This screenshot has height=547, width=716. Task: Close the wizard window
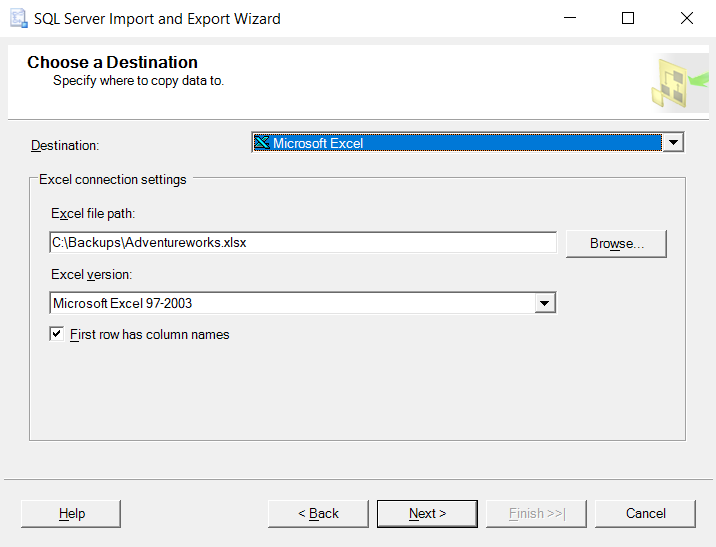coord(687,18)
